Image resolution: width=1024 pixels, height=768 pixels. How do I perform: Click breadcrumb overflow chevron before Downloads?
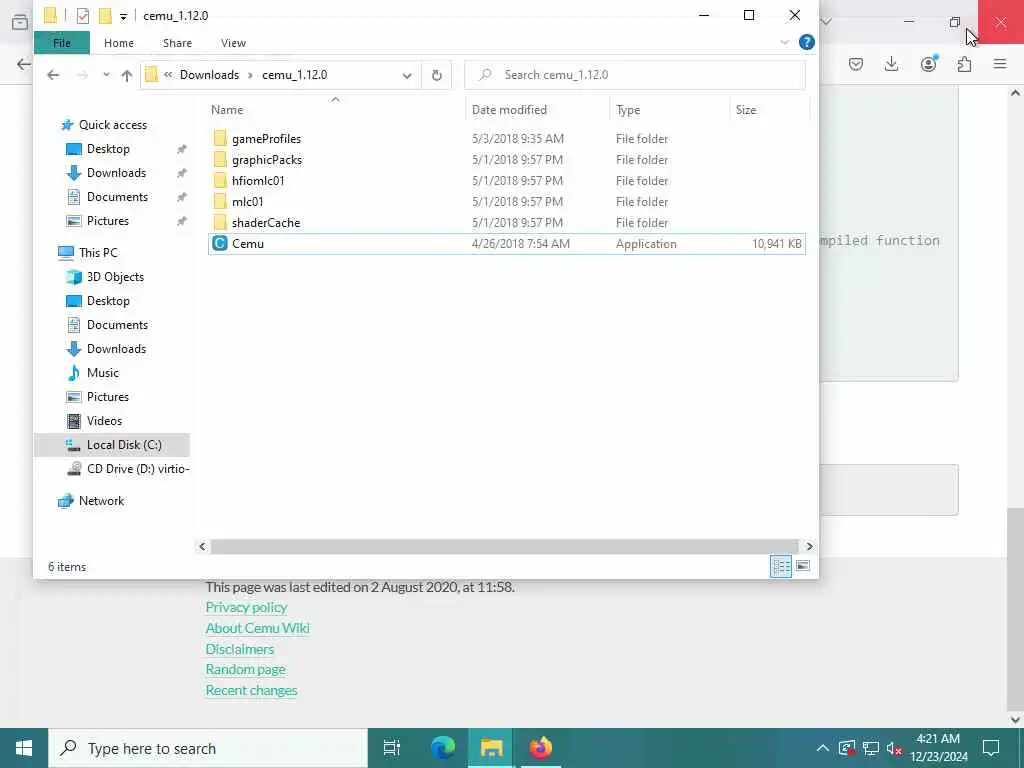168,74
